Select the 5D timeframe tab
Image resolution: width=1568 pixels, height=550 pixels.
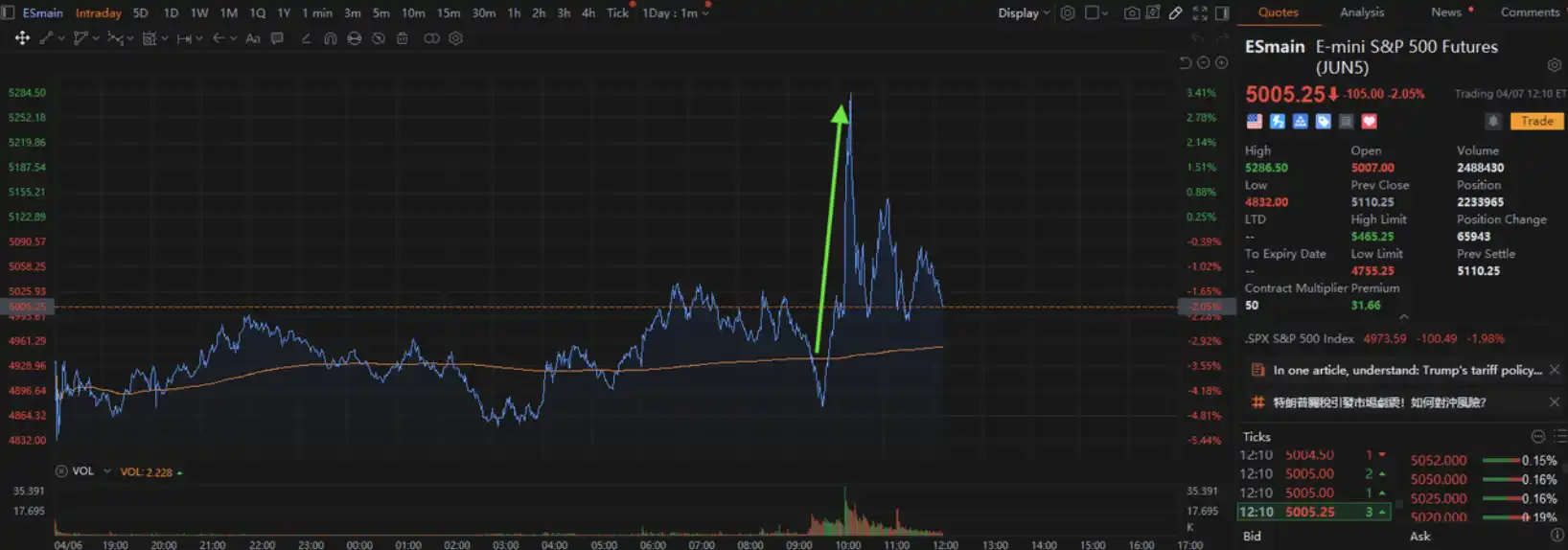click(x=140, y=13)
